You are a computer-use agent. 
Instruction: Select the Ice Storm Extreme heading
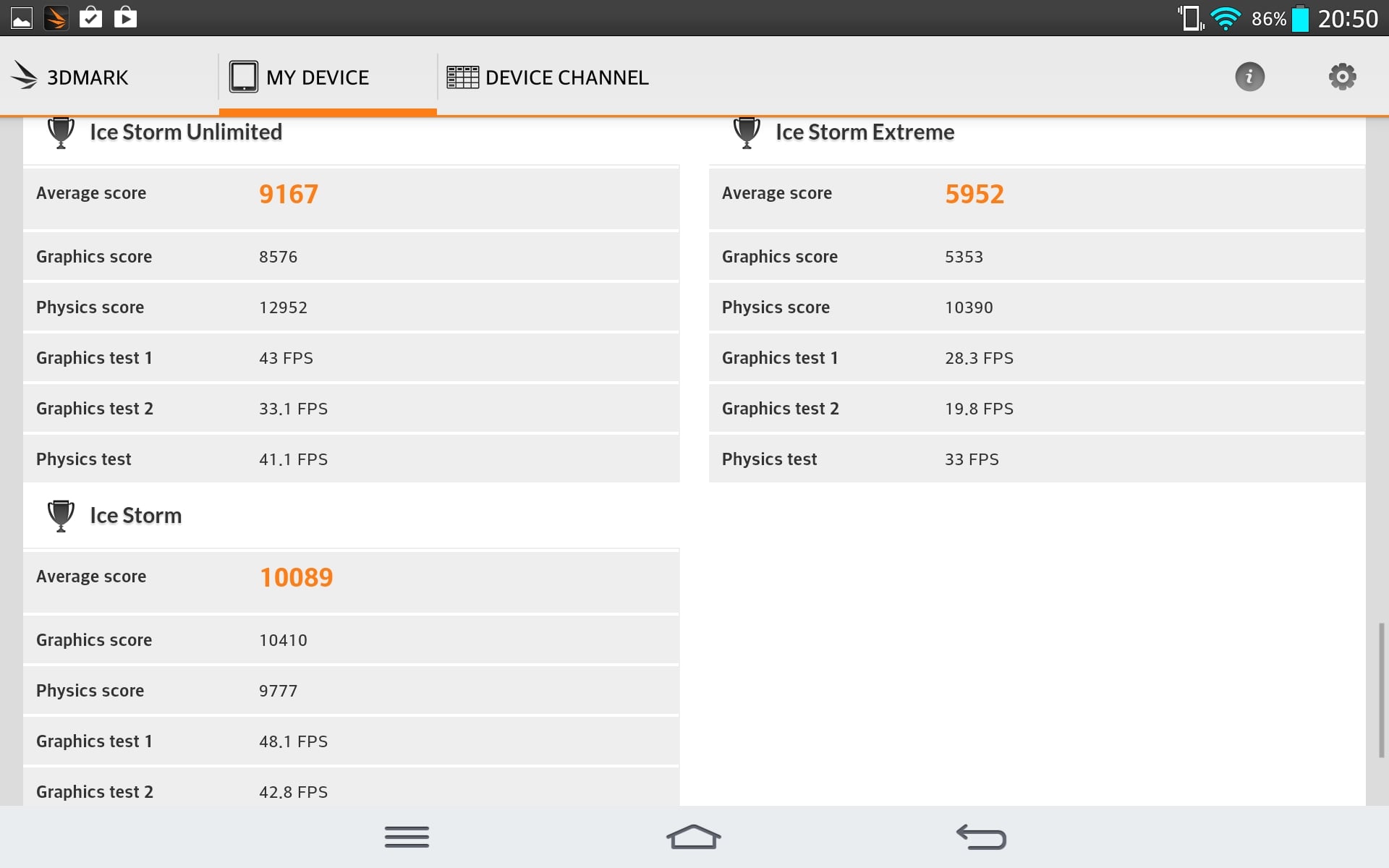click(865, 132)
